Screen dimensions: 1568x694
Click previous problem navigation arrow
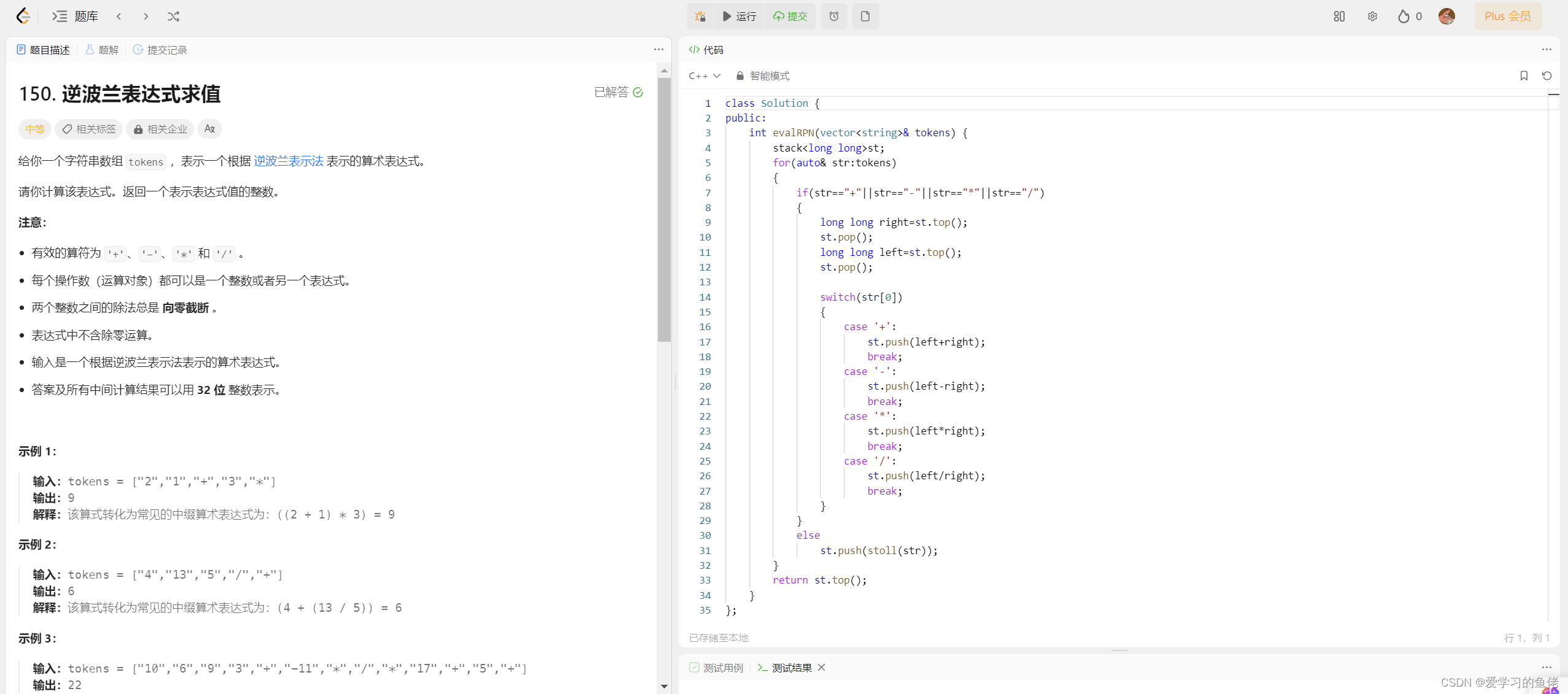[x=119, y=15]
